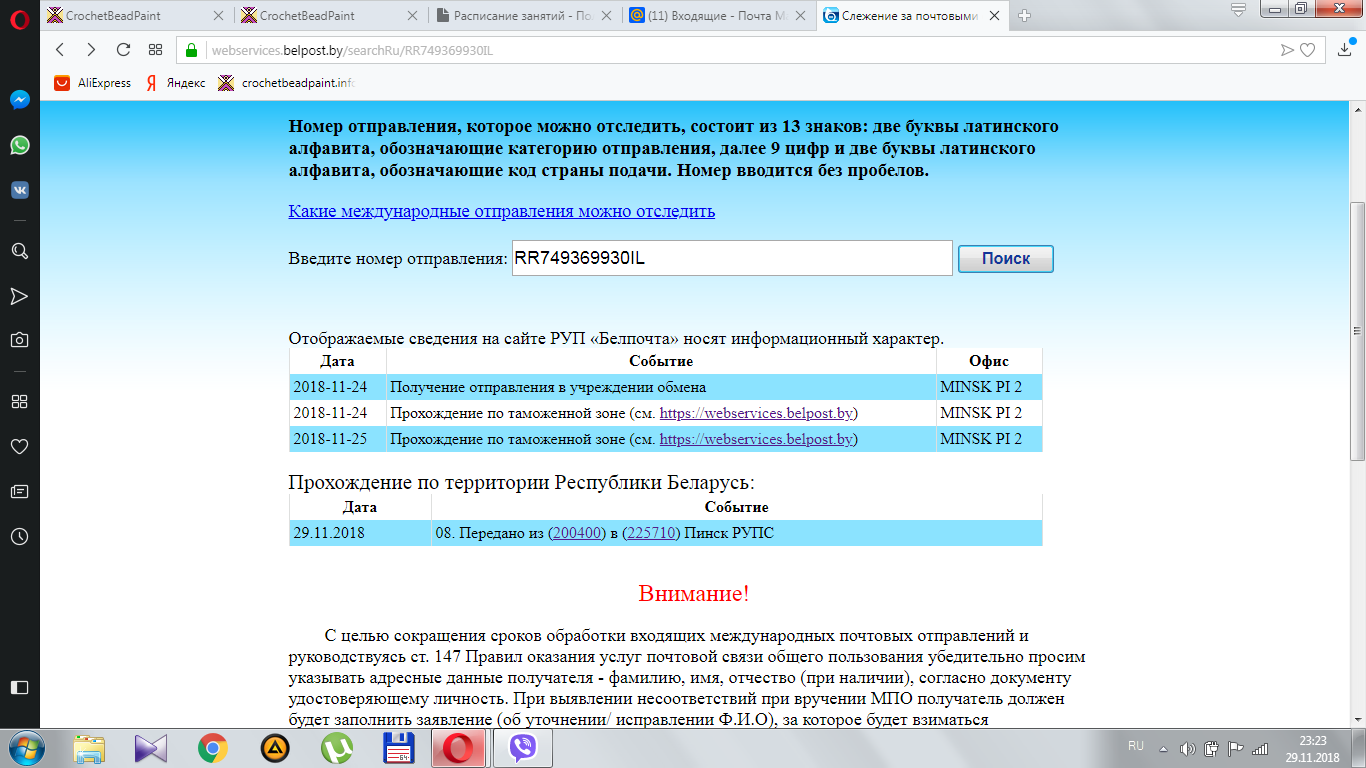1366x768 pixels.
Task: Click the Поиск search button
Action: pos(1005,258)
